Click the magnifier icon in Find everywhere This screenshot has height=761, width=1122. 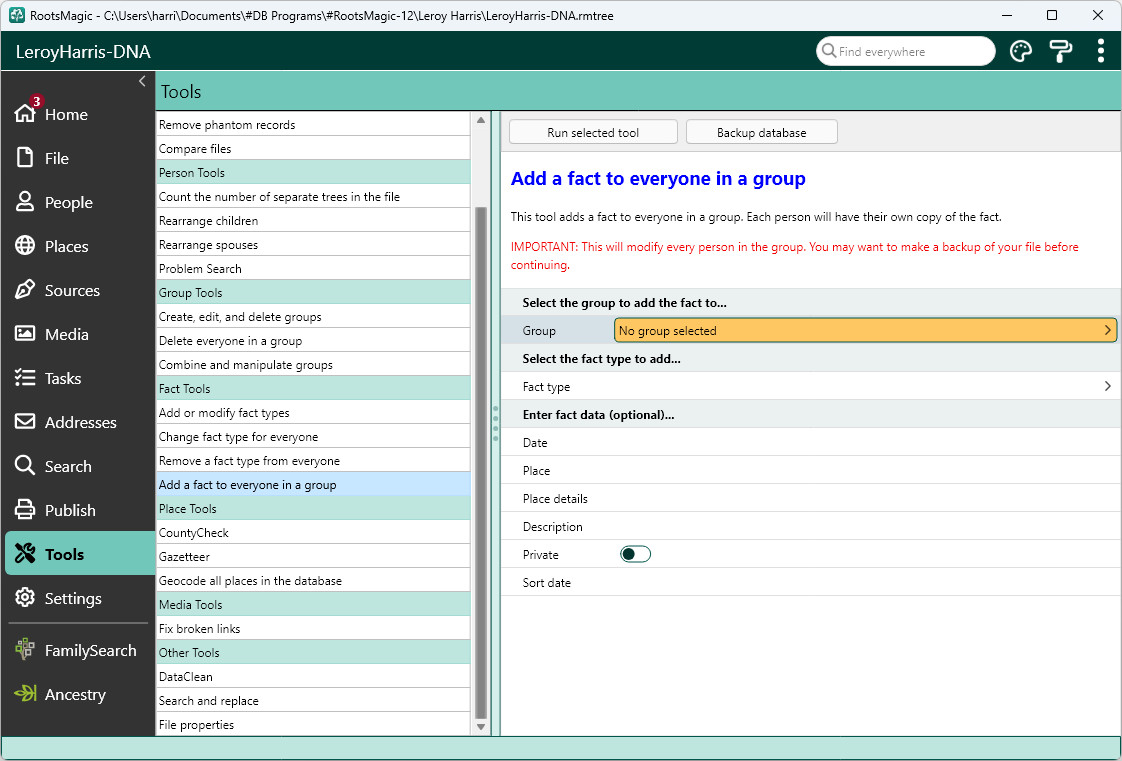[829, 51]
